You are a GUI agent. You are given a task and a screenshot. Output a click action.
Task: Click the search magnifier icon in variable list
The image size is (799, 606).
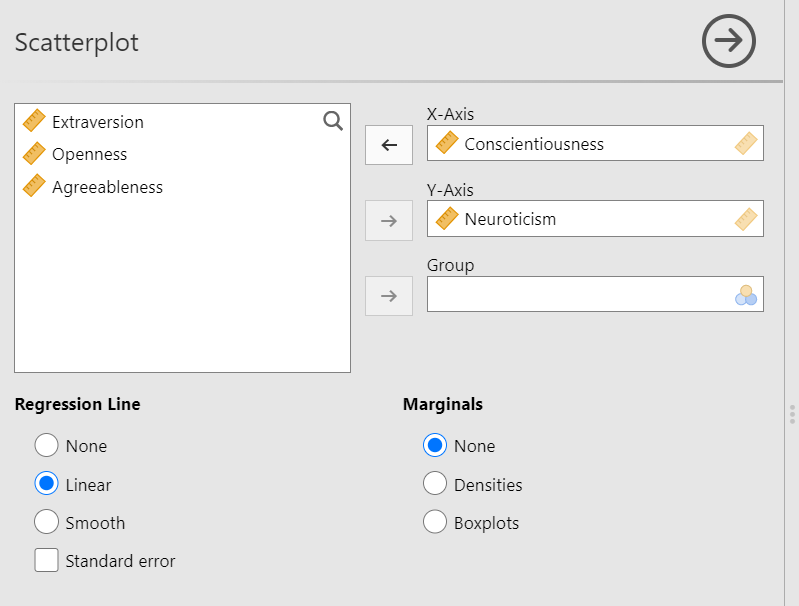click(333, 121)
